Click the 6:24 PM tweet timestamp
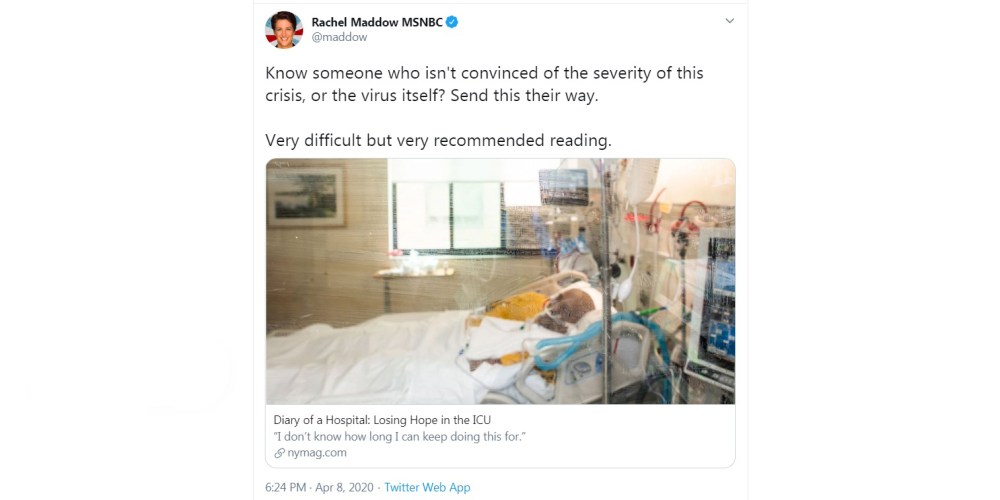Viewport: 1000px width, 500px height. [287, 487]
